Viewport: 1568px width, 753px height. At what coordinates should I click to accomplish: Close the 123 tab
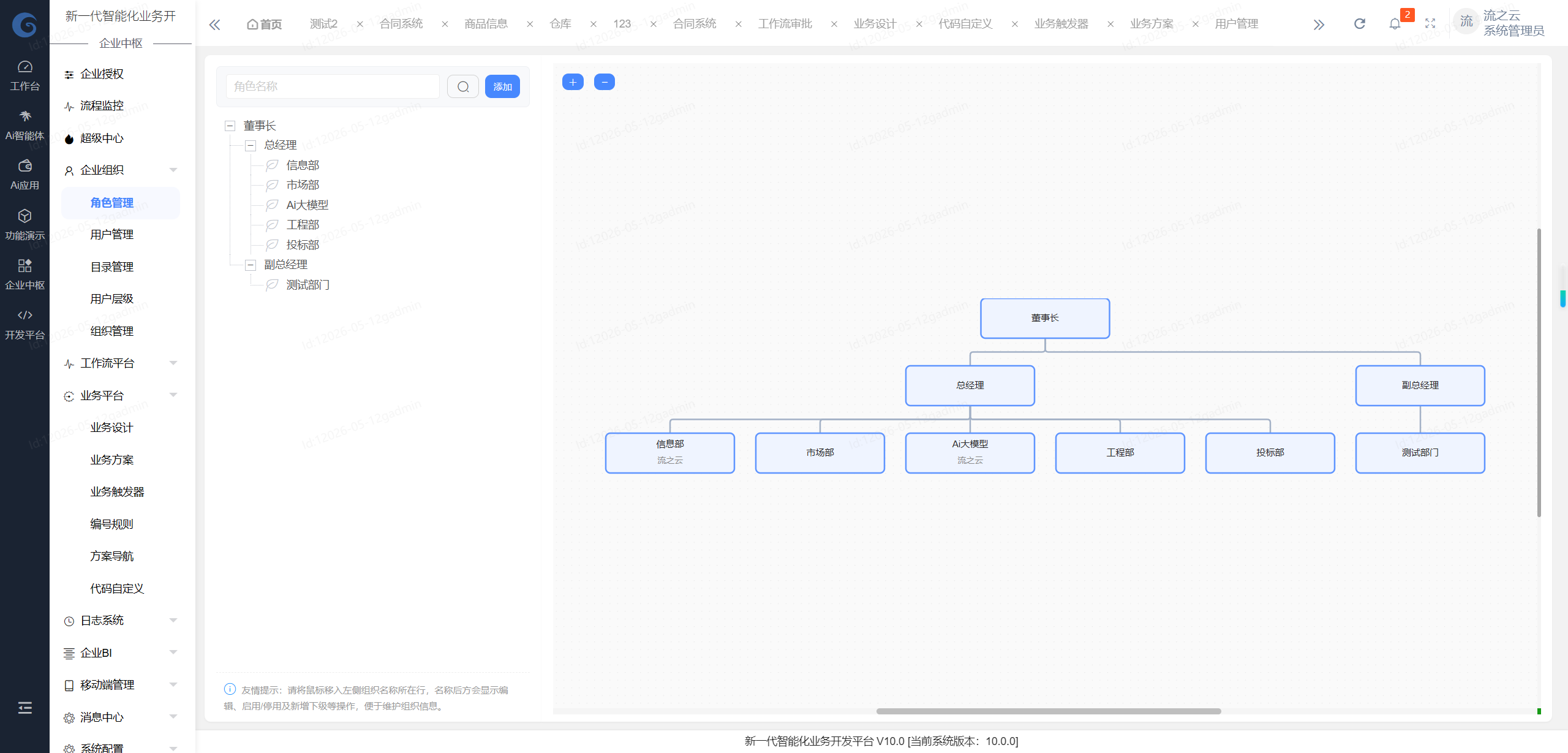pos(654,25)
